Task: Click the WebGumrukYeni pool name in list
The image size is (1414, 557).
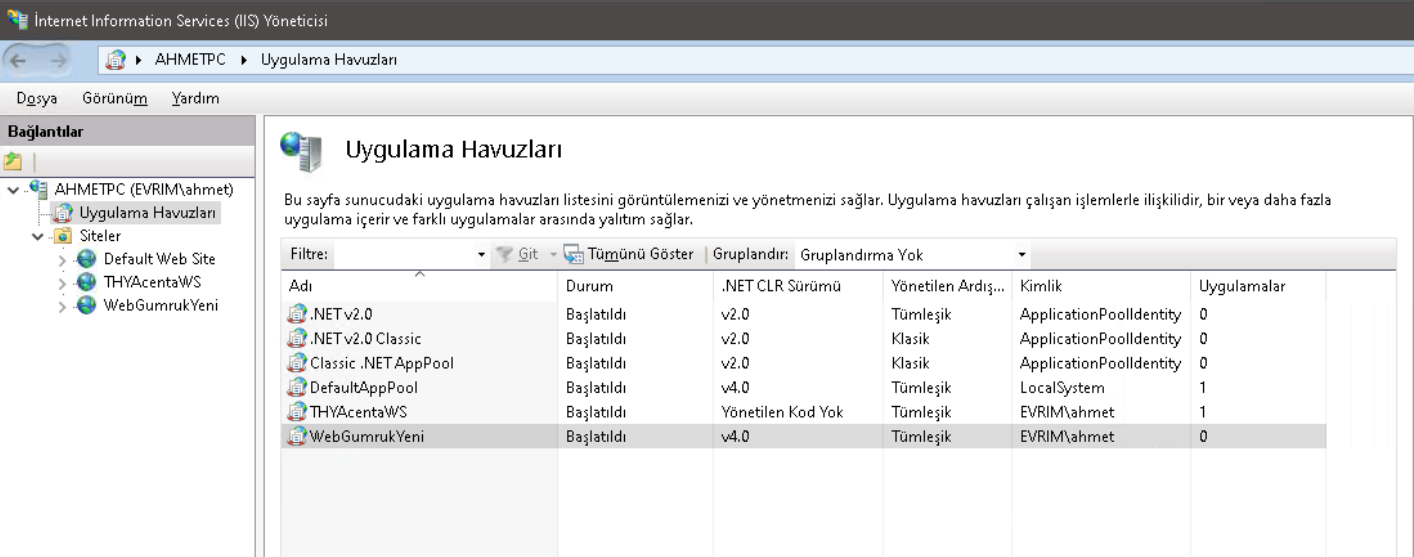Action: tap(367, 436)
